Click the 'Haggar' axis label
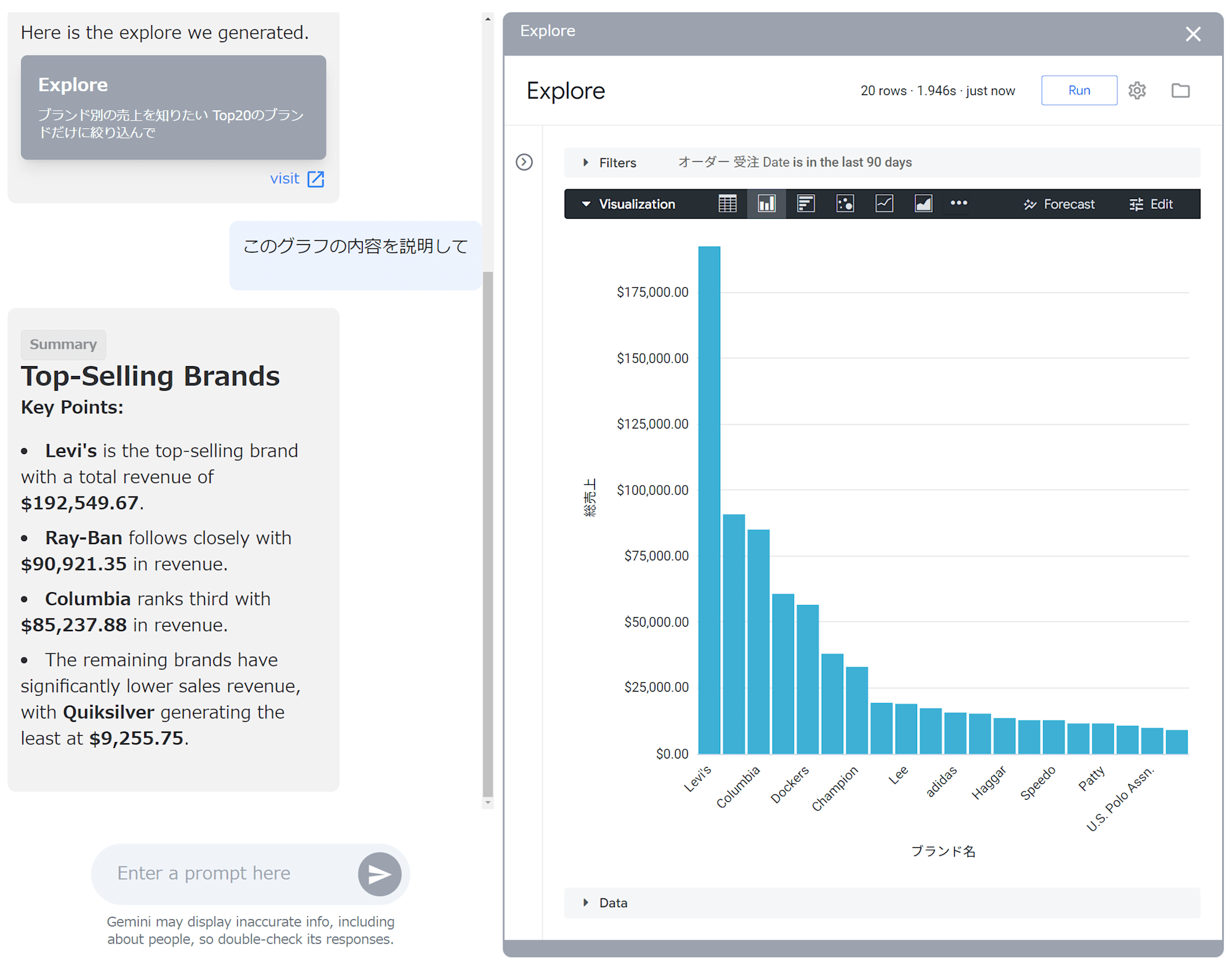 [989, 783]
